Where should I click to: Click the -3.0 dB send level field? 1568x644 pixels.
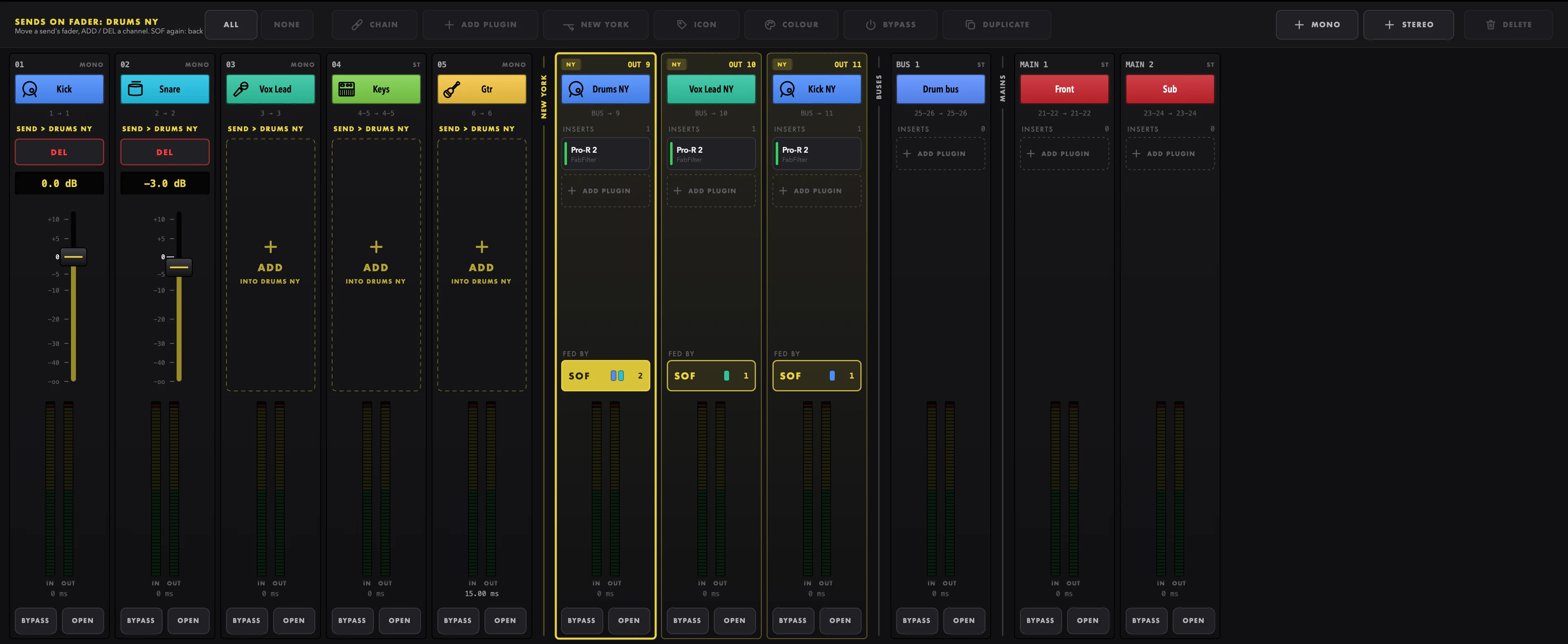[164, 183]
